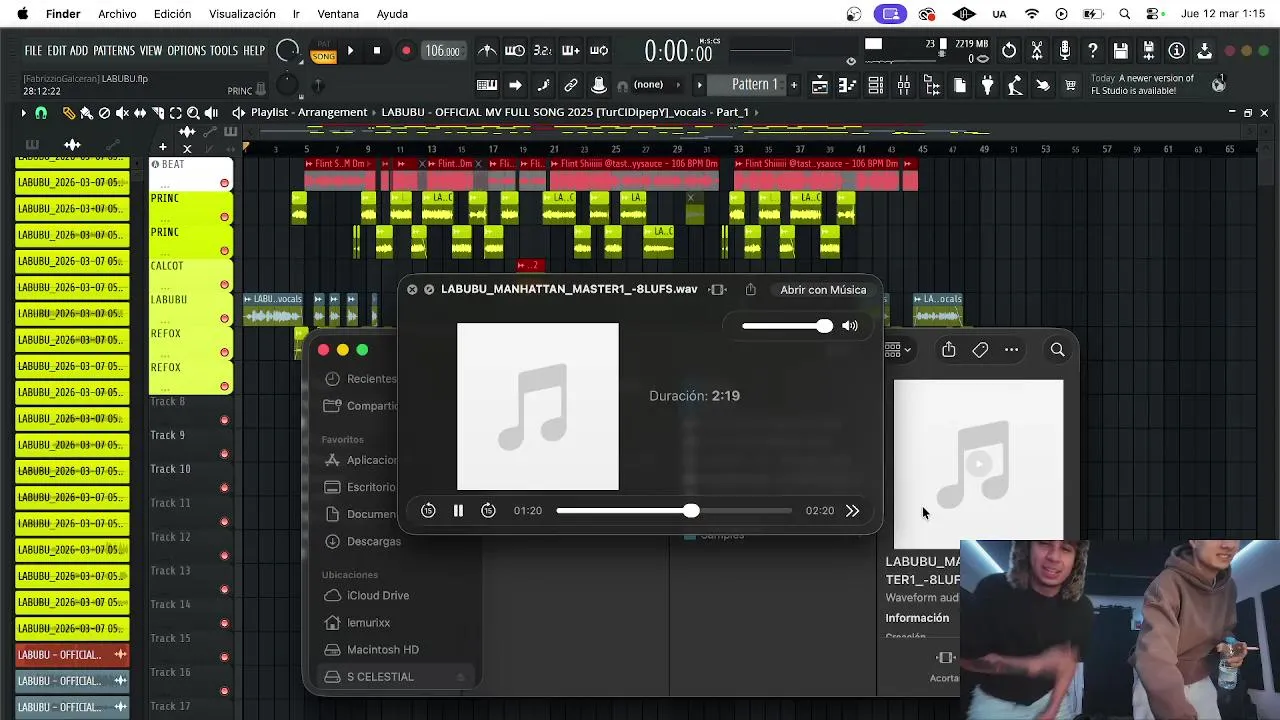Click the wait-for-input icon in the transport bar
This screenshot has height=720, width=1280.
(515, 51)
